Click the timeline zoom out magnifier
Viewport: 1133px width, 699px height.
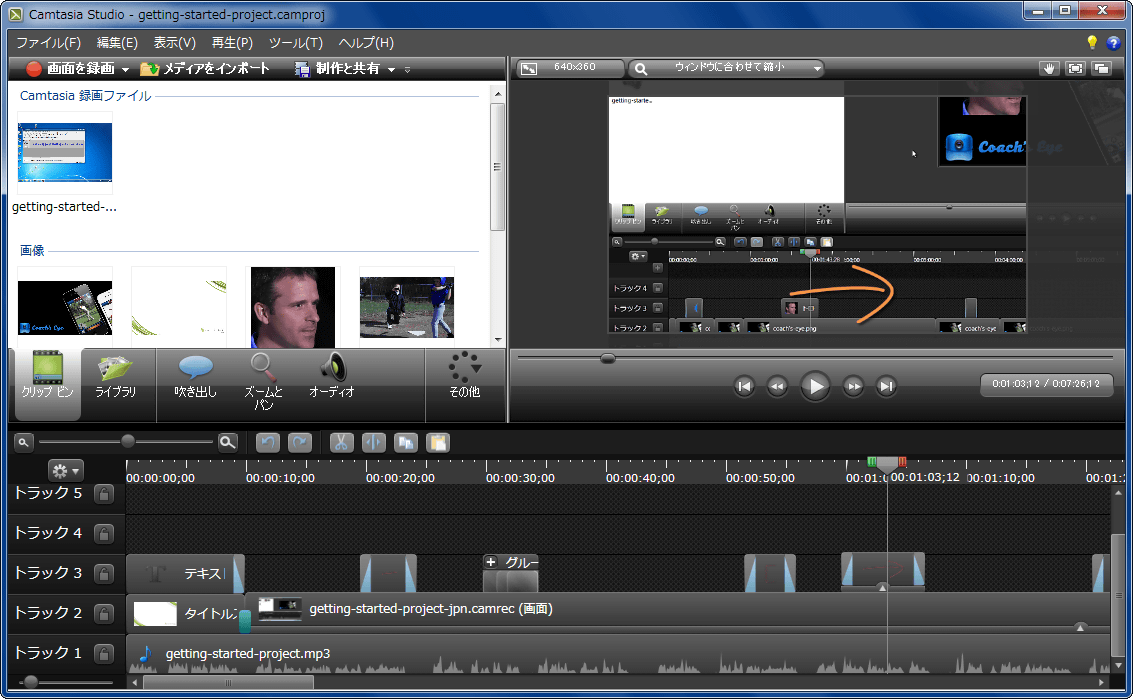coord(23,442)
